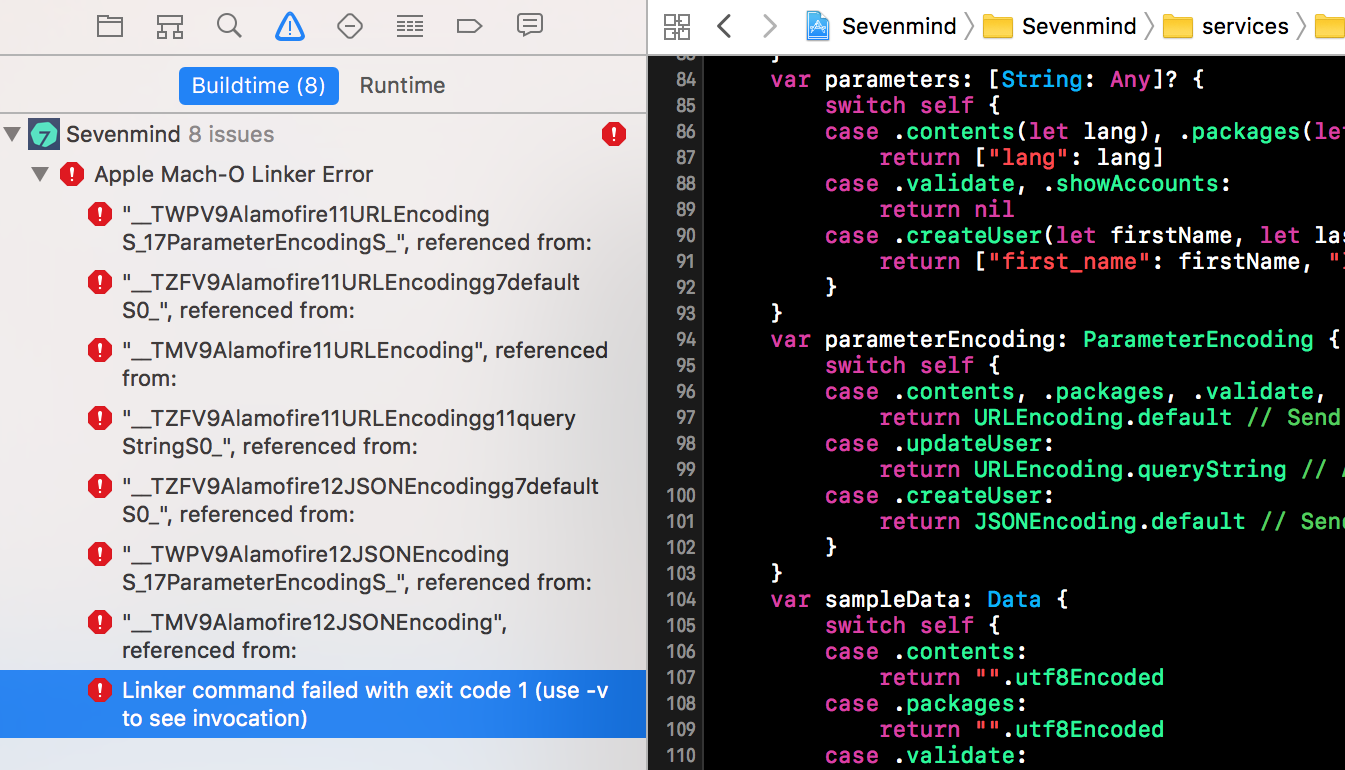Select the __TMV9Alamofire12JSONEncoding issue

point(323,636)
